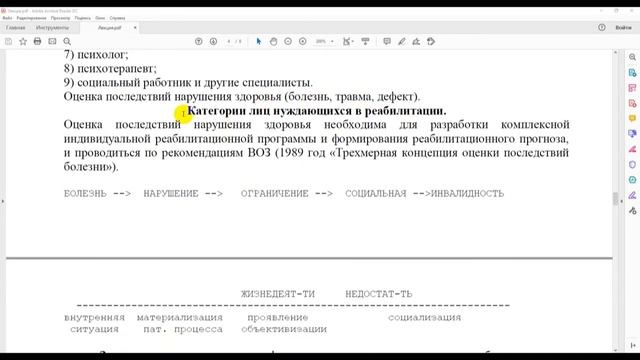The width and height of the screenshot is (640, 360).
Task: Zoom in with plus circle icon
Action: coord(303,41)
